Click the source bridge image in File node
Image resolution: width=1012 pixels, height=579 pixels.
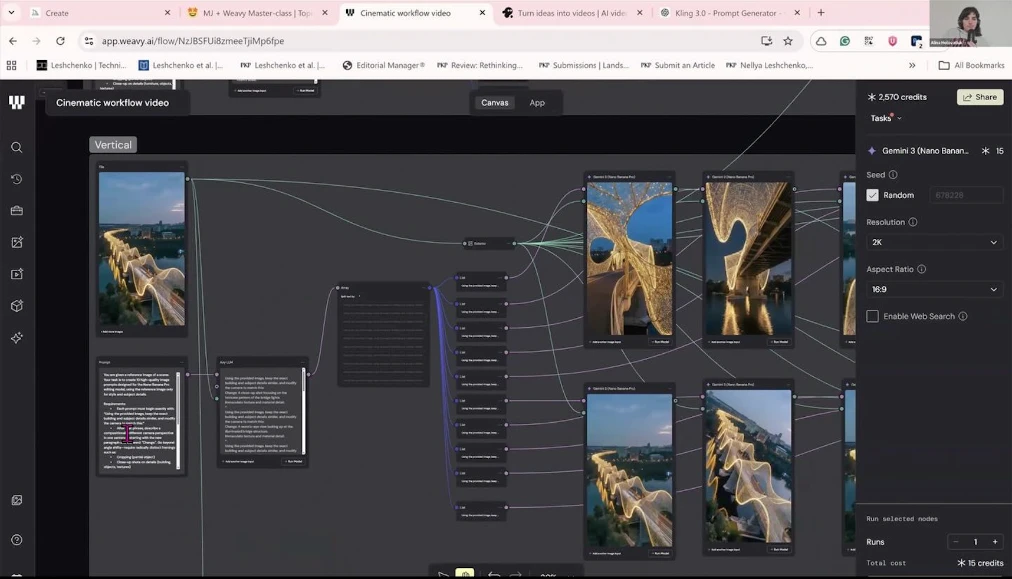click(x=141, y=248)
